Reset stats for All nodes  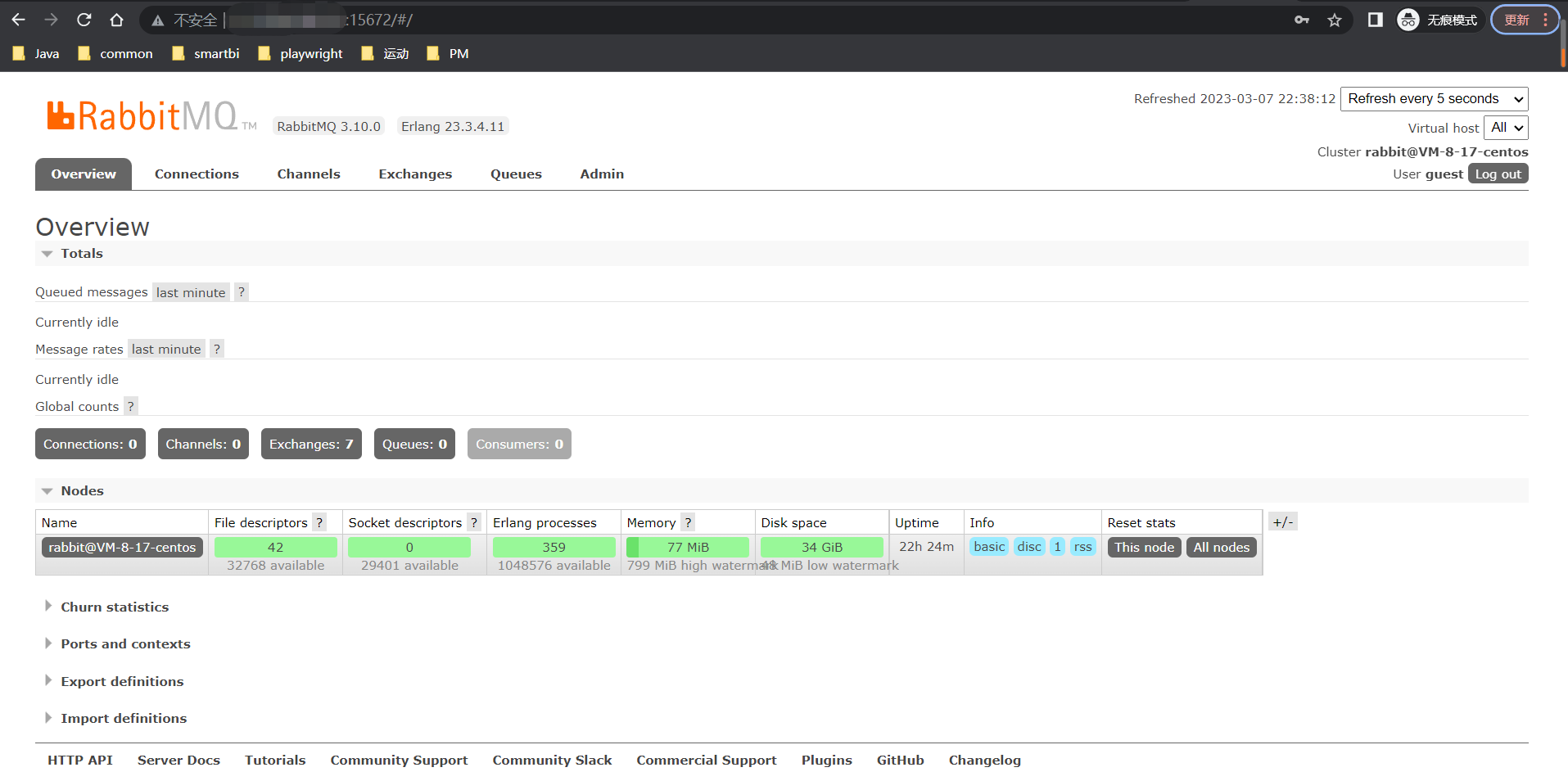(1221, 547)
